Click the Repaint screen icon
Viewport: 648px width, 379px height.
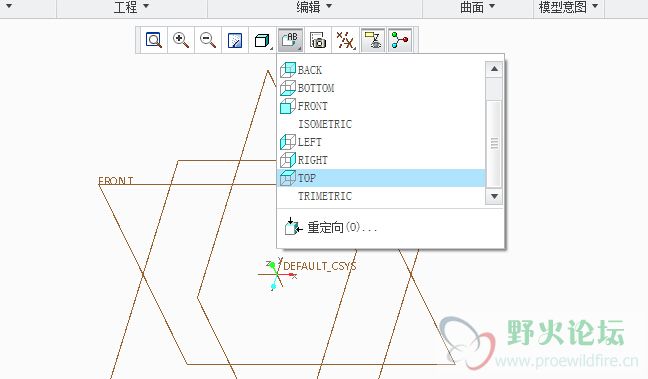[235, 40]
